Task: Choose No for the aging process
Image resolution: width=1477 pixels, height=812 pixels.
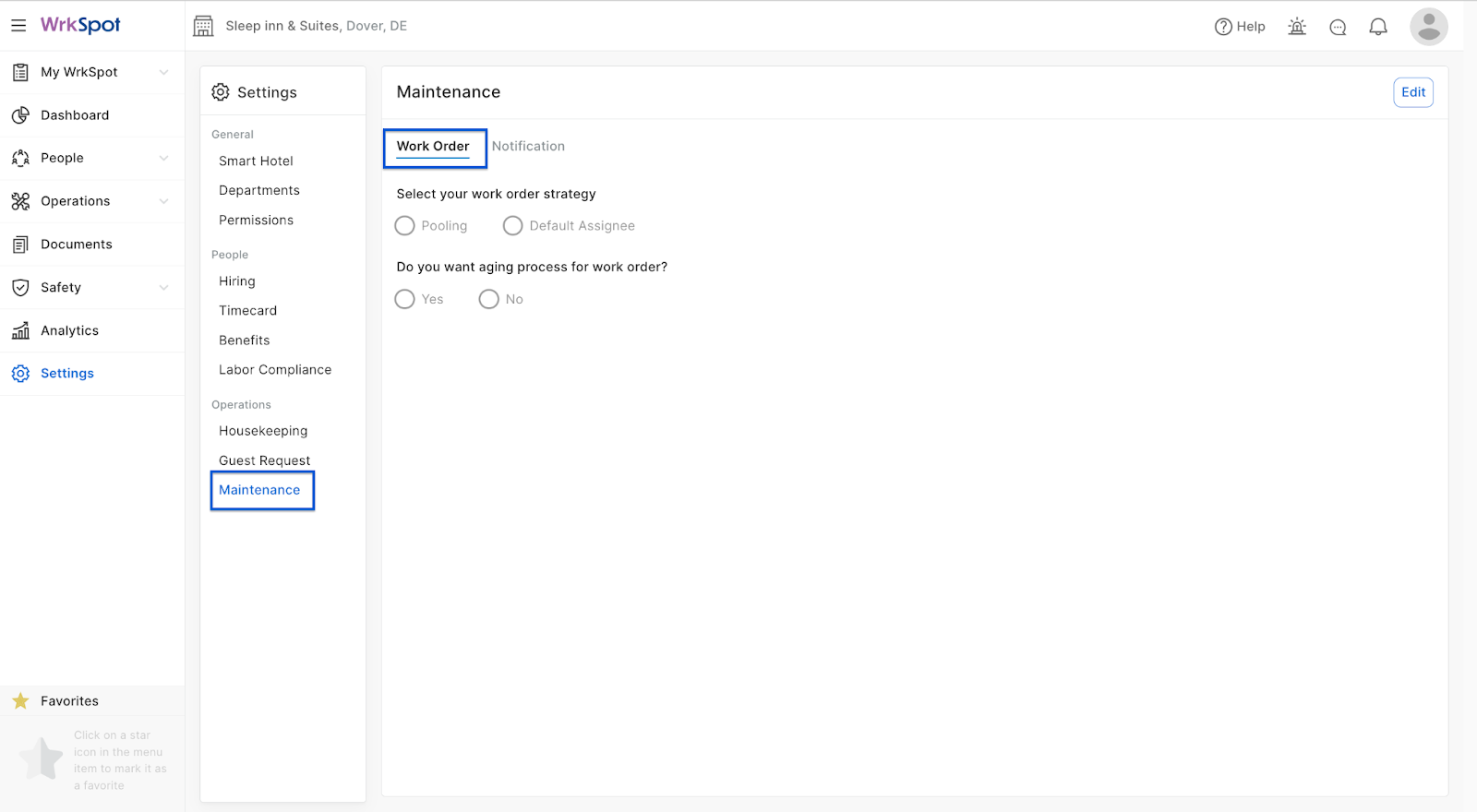Action: coord(488,299)
